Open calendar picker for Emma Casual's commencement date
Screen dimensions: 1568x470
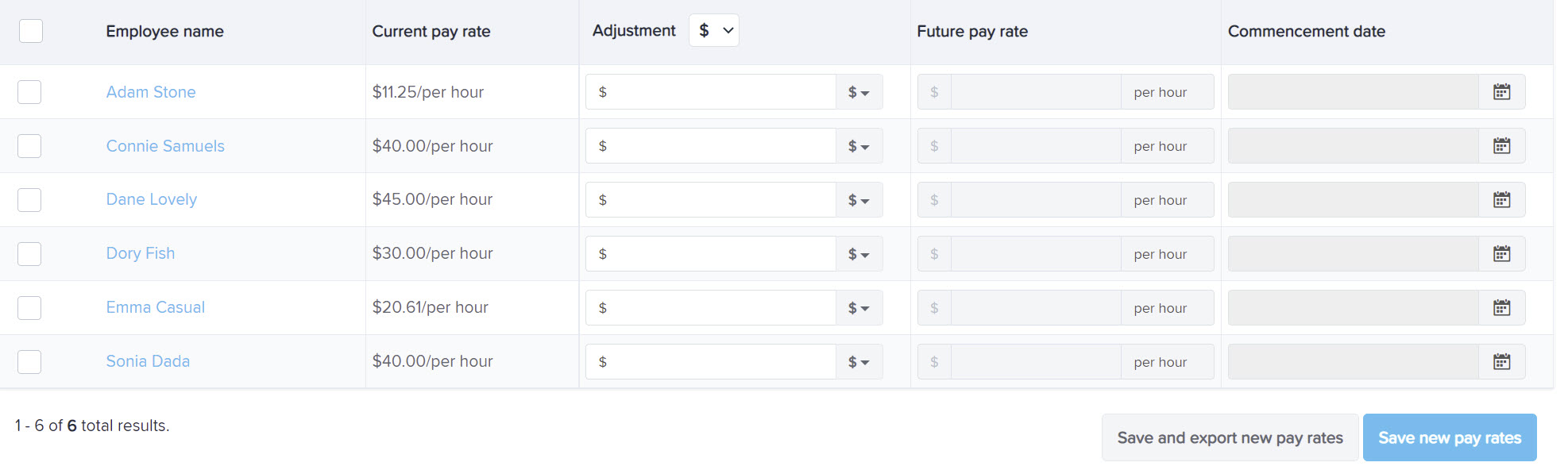click(x=1501, y=308)
